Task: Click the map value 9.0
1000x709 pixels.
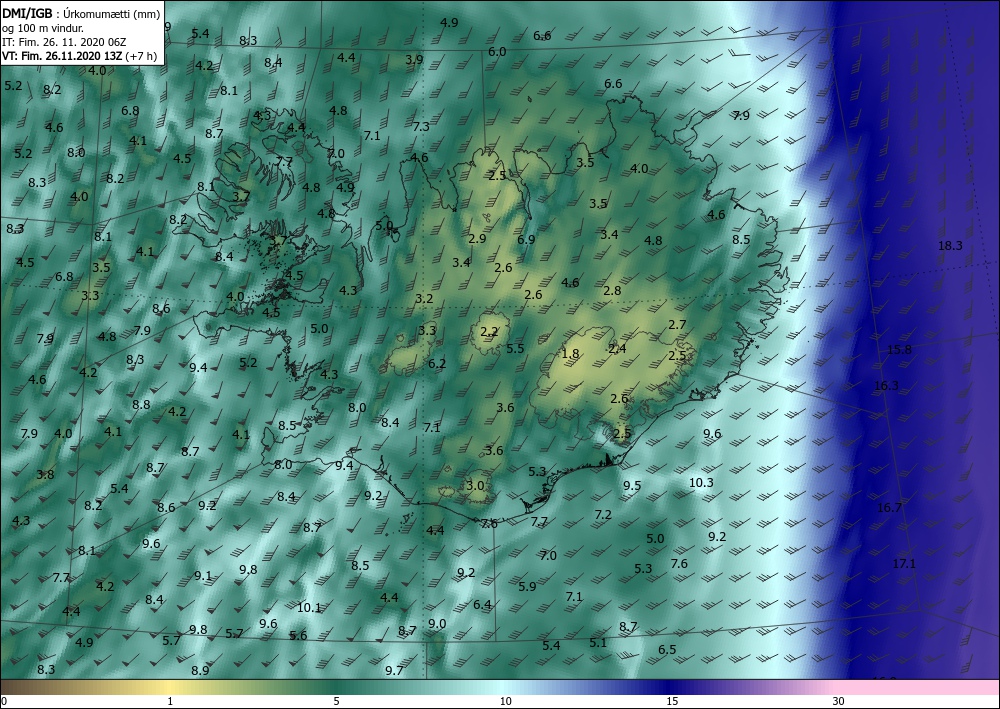Action: click(437, 624)
